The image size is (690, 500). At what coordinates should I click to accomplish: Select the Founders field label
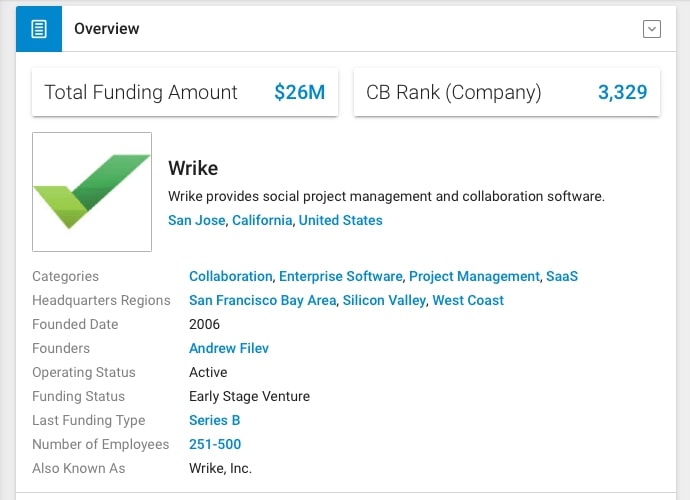[61, 348]
